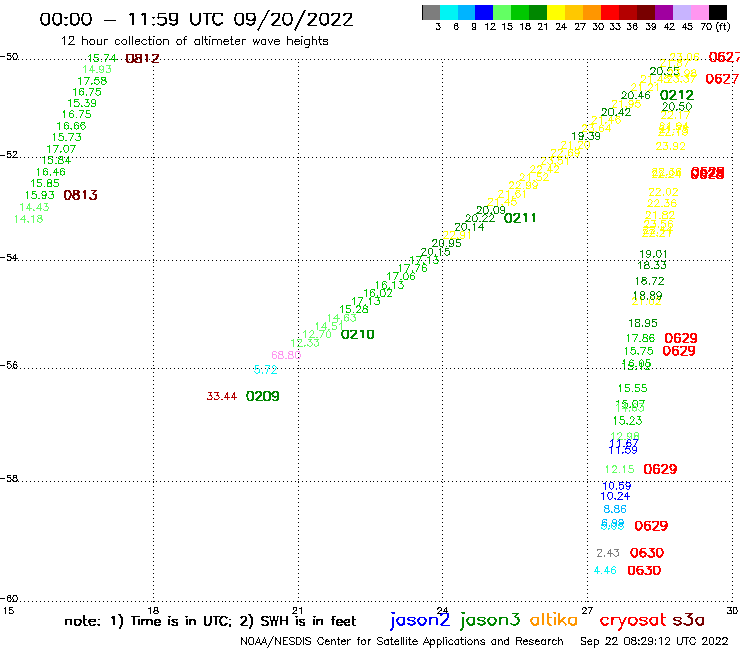Click the dark green value 18.72
Viewport: 740px width, 650px height.
(x=649, y=281)
